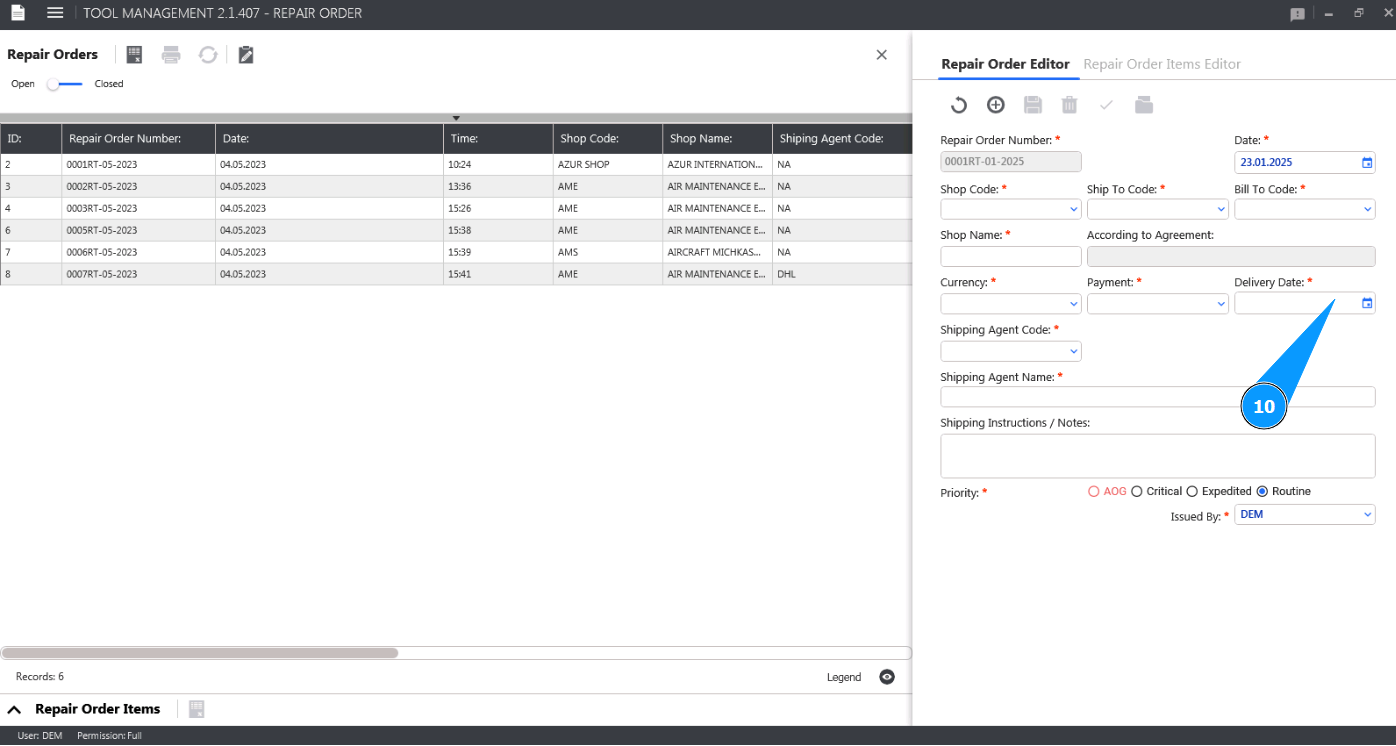The image size is (1396, 746).
Task: Switch the Open/Closed toggle
Action: [x=65, y=84]
